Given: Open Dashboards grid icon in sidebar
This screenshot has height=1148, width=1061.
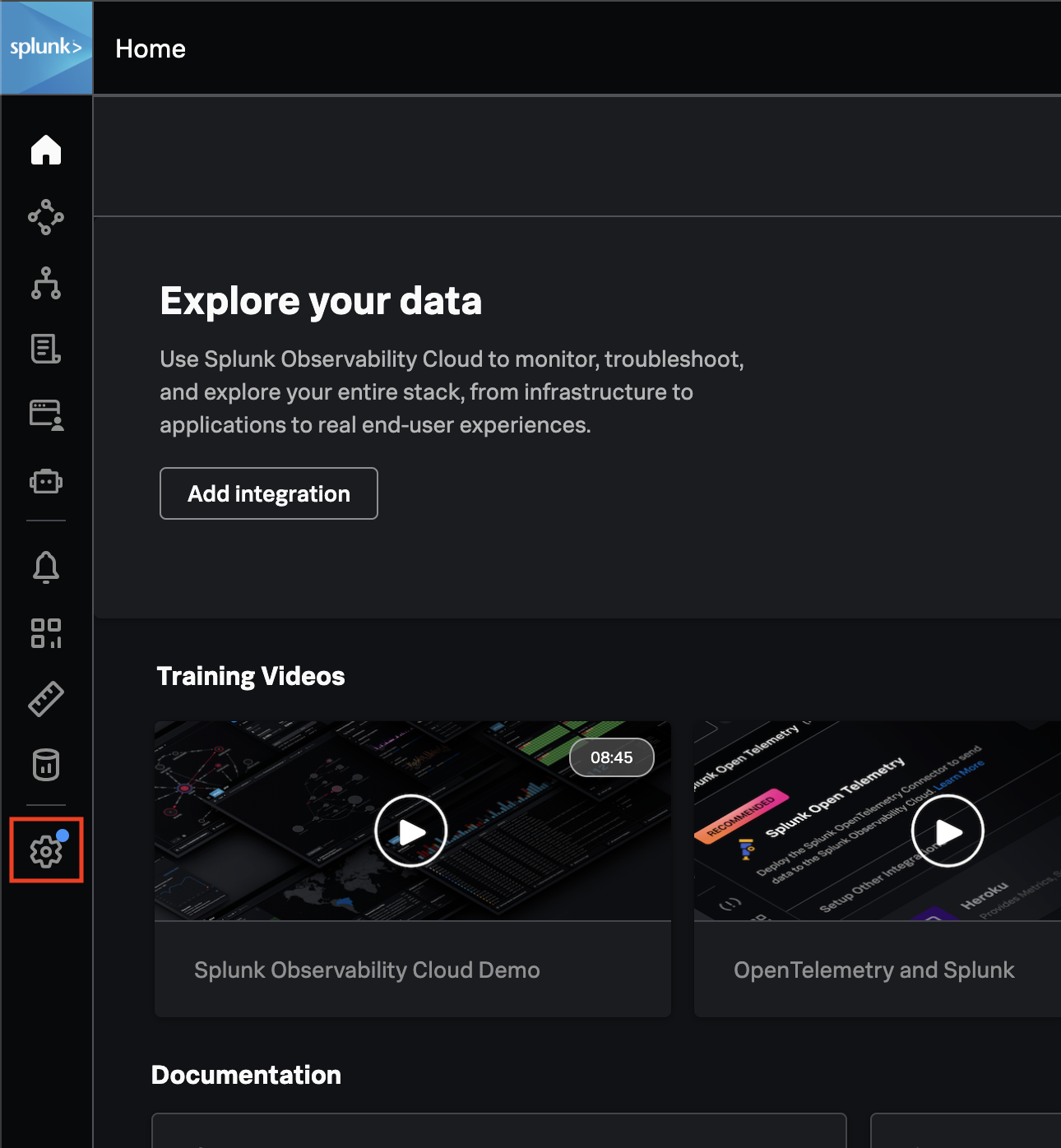Looking at the screenshot, I should tap(46, 633).
